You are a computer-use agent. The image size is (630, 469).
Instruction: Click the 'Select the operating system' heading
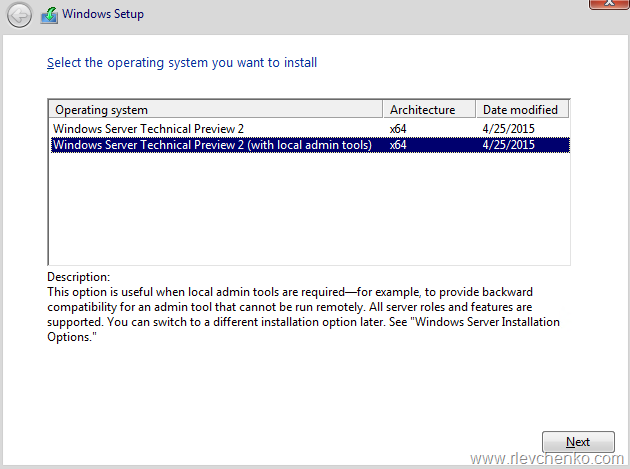point(182,63)
